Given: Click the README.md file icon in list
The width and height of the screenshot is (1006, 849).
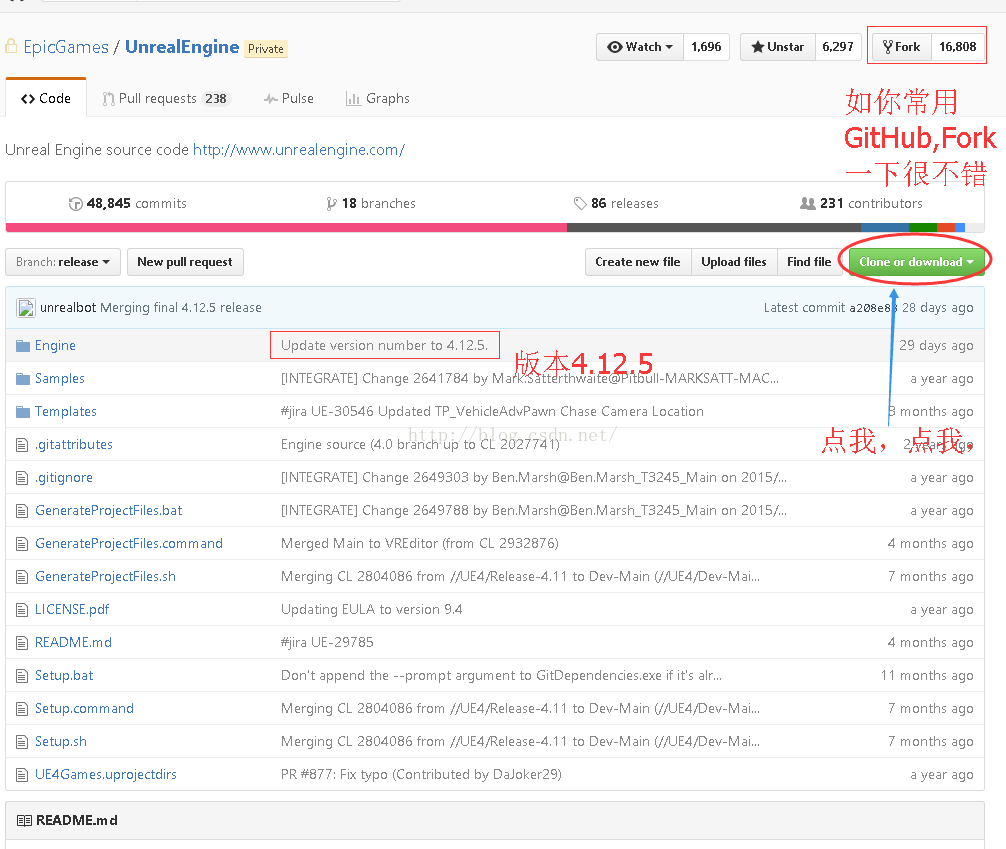Looking at the screenshot, I should [22, 642].
